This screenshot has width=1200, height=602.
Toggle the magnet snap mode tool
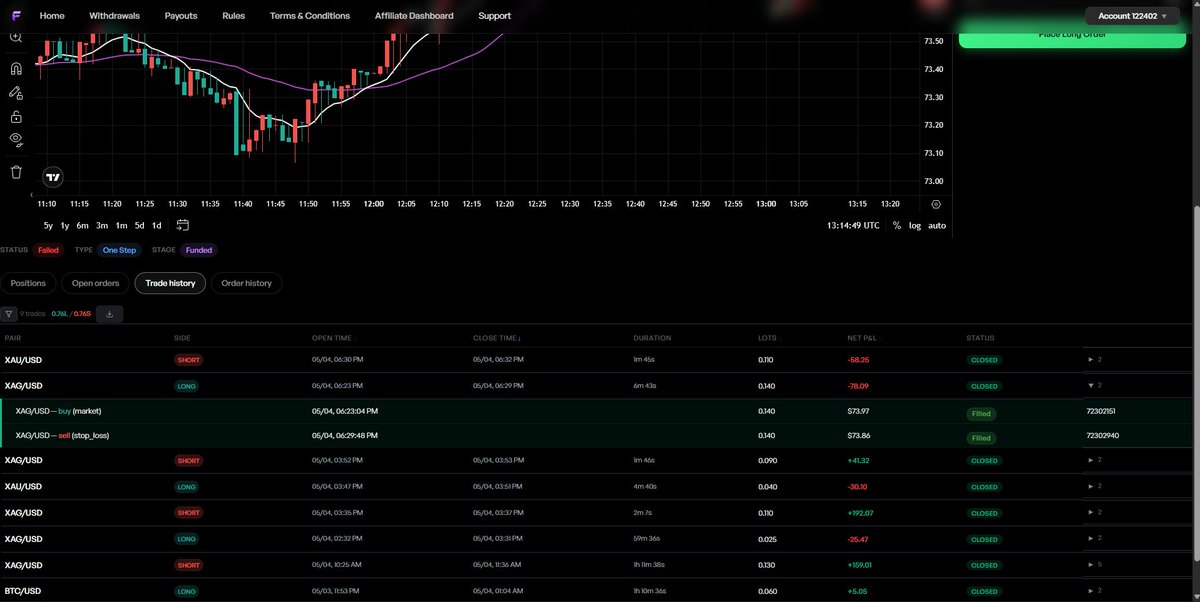[x=15, y=69]
